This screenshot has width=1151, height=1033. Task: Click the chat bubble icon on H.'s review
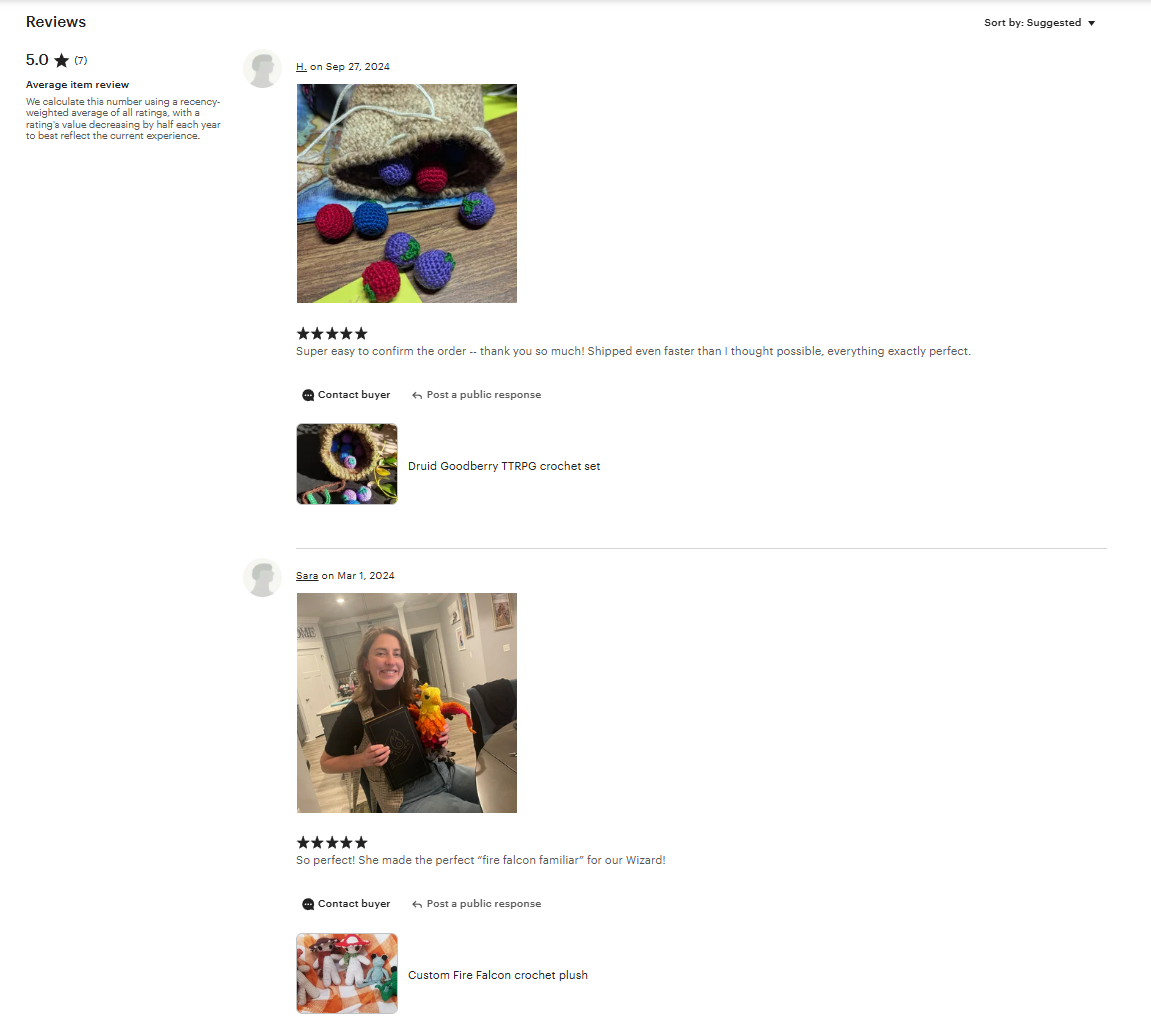(308, 395)
